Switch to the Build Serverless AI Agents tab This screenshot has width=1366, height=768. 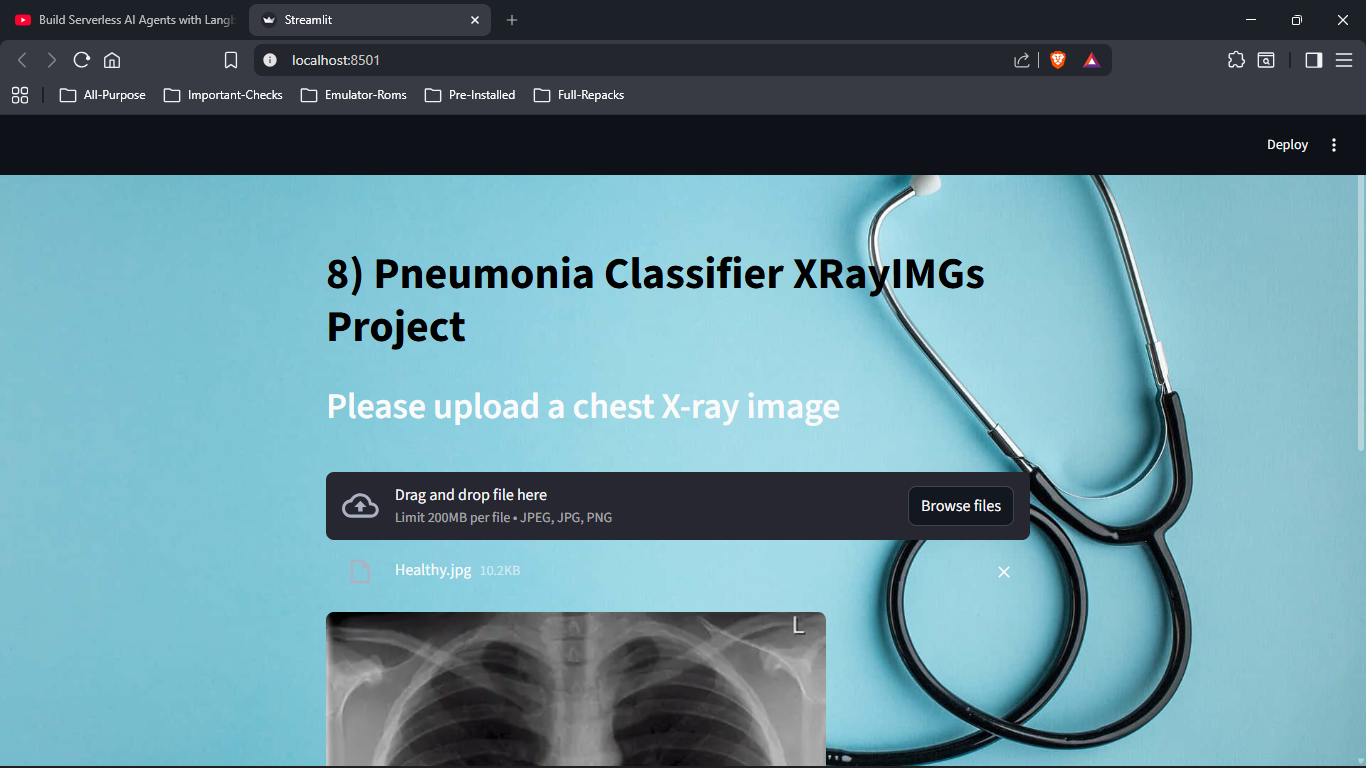[125, 20]
